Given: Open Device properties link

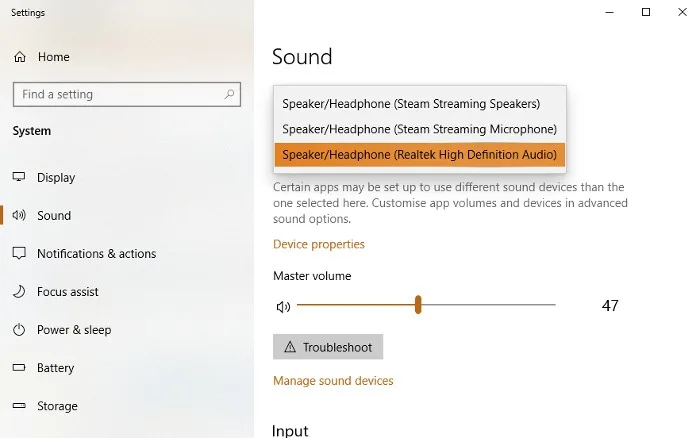Looking at the screenshot, I should [319, 244].
